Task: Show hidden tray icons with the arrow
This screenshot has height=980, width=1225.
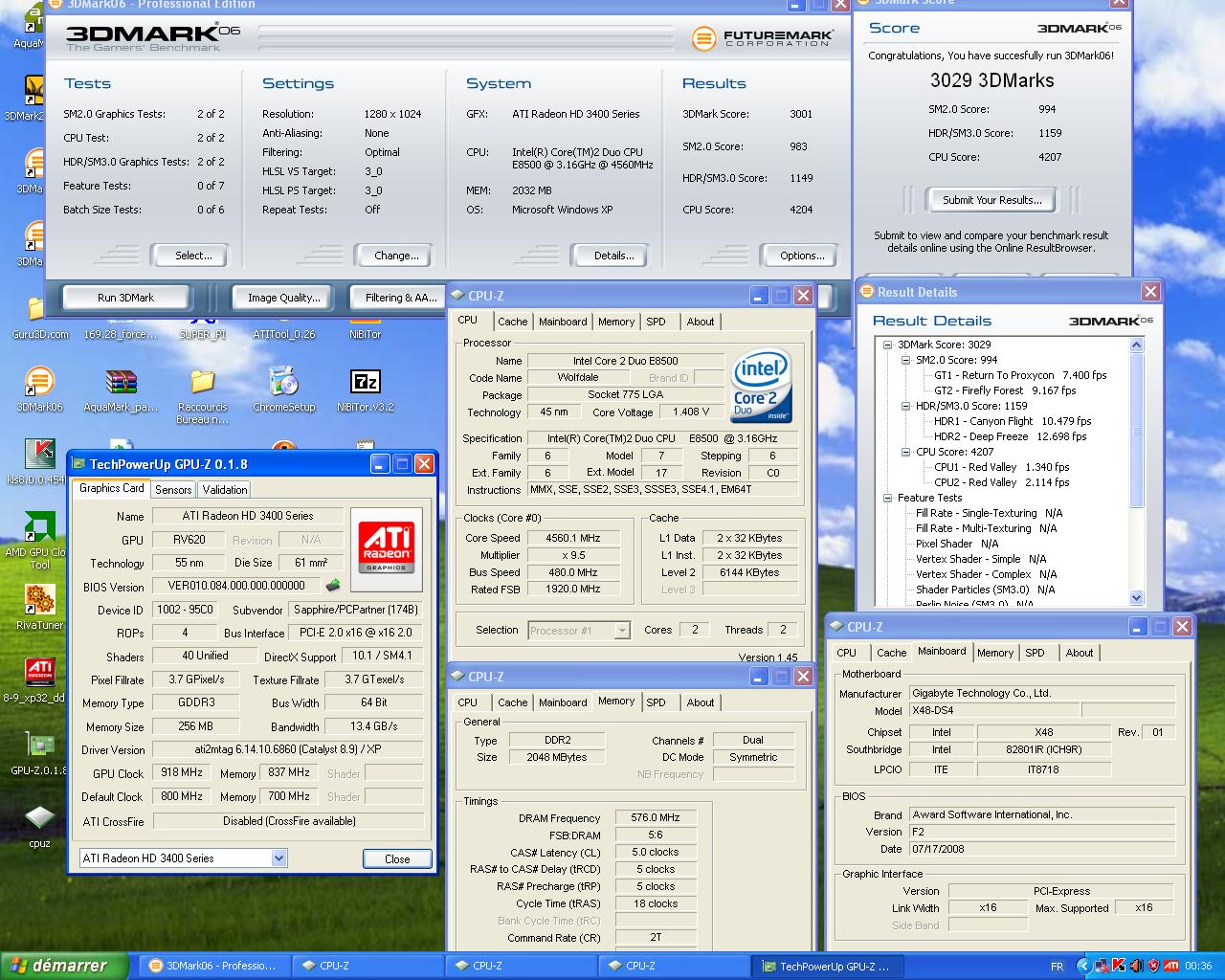Action: click(1083, 966)
